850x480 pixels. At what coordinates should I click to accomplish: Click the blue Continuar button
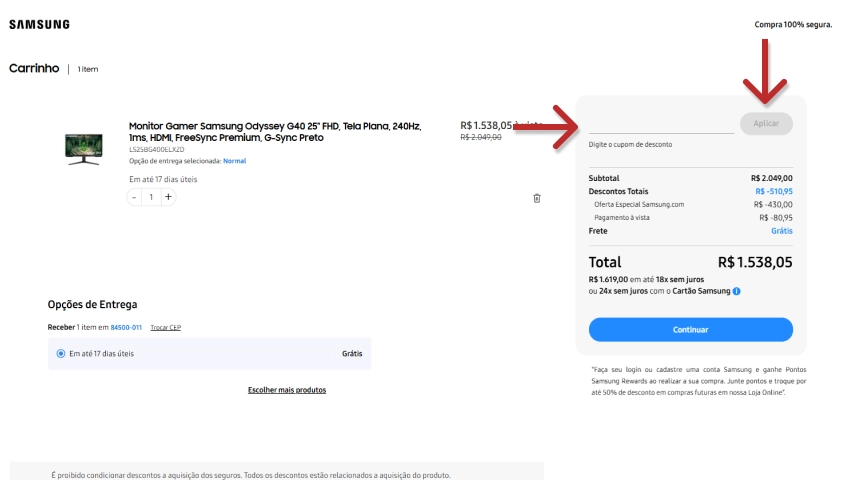click(690, 329)
